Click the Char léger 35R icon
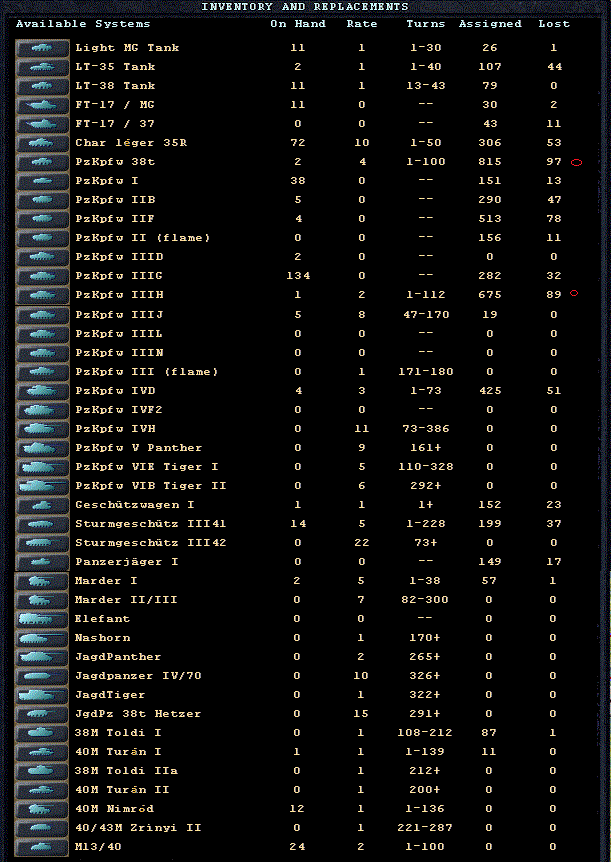Viewport: 611px width, 862px height. (x=43, y=143)
